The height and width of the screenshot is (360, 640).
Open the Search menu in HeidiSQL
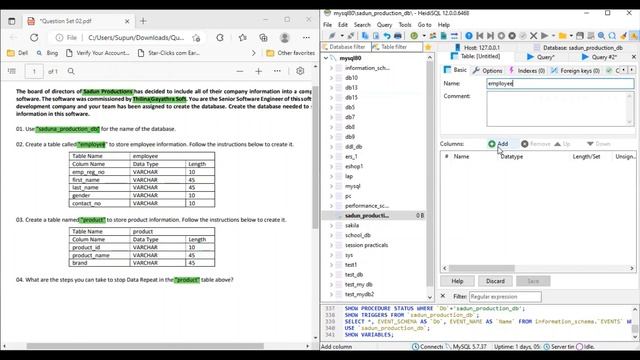[362, 25]
